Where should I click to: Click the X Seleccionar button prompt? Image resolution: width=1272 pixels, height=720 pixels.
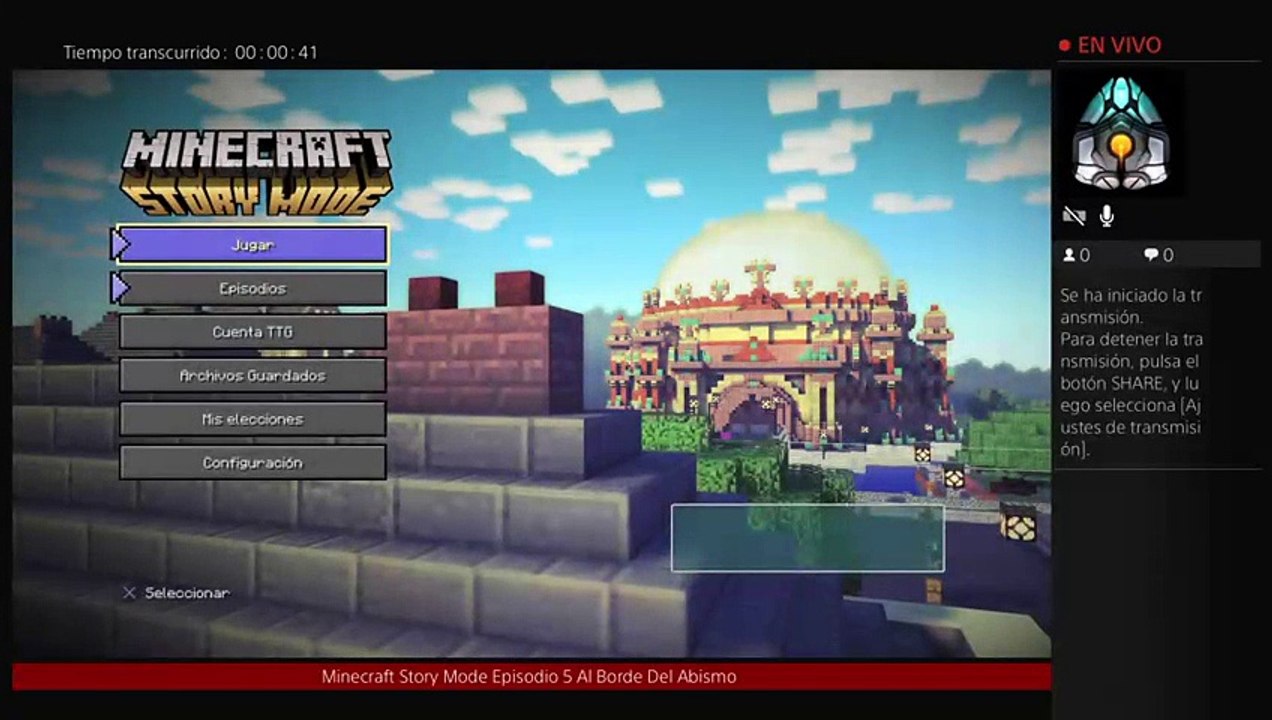[x=176, y=593]
